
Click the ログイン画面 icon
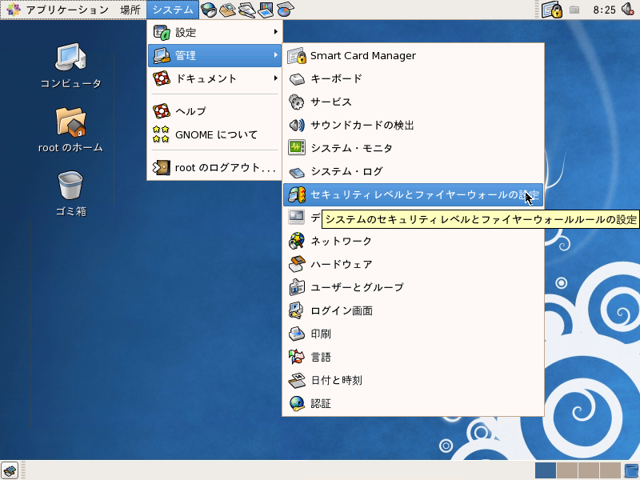click(x=296, y=311)
